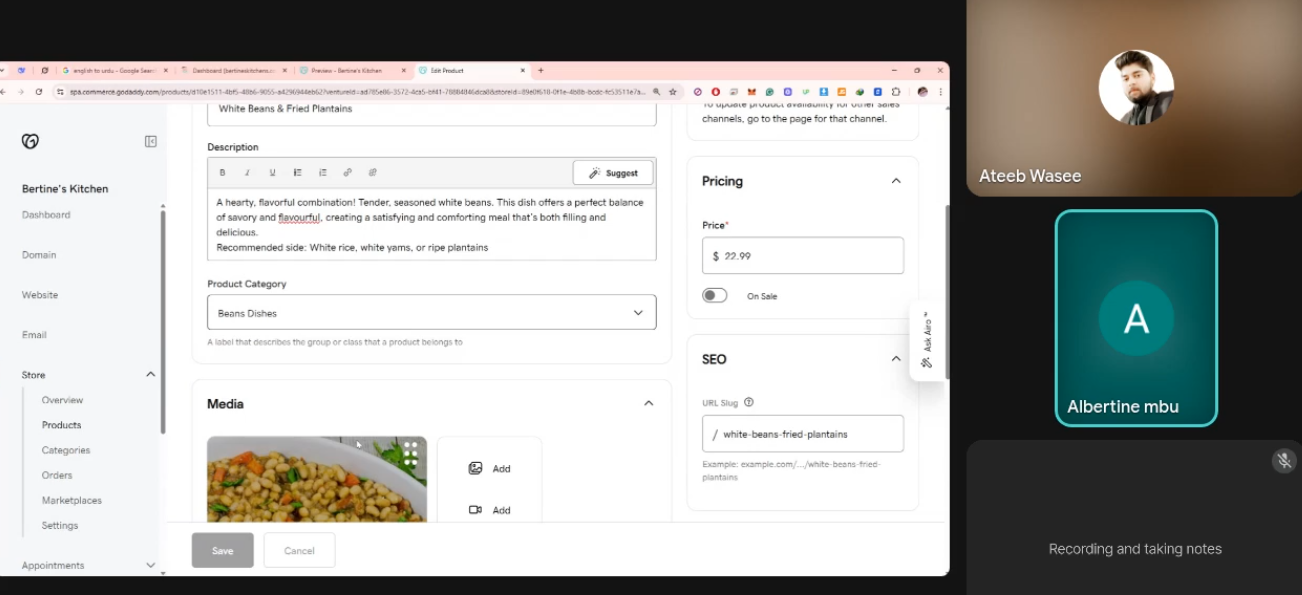Screen dimensions: 1302x595
Task: Collapse the SEO section
Action: pos(896,359)
